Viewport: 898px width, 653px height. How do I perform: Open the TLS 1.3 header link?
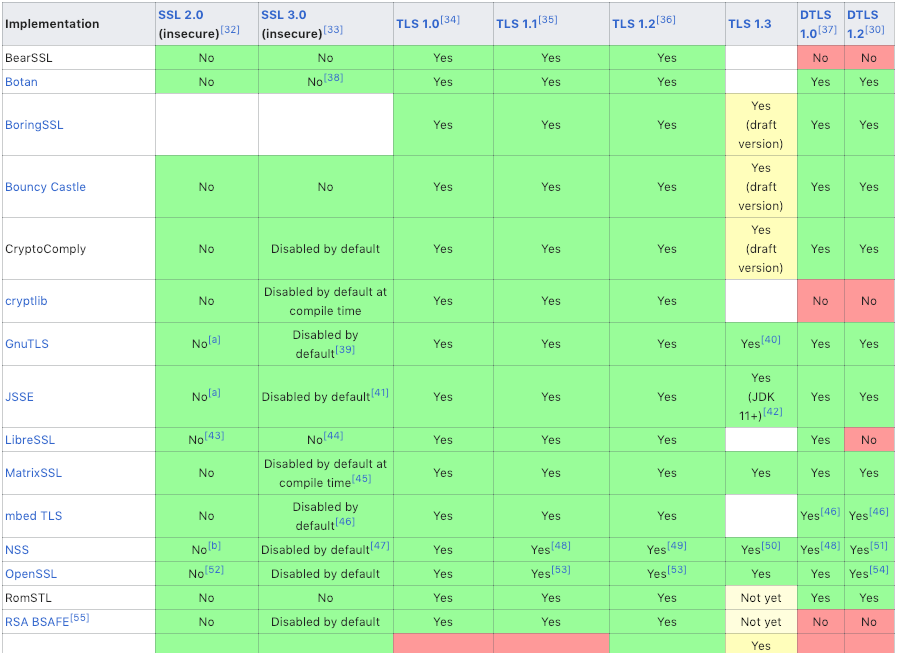coord(749,24)
